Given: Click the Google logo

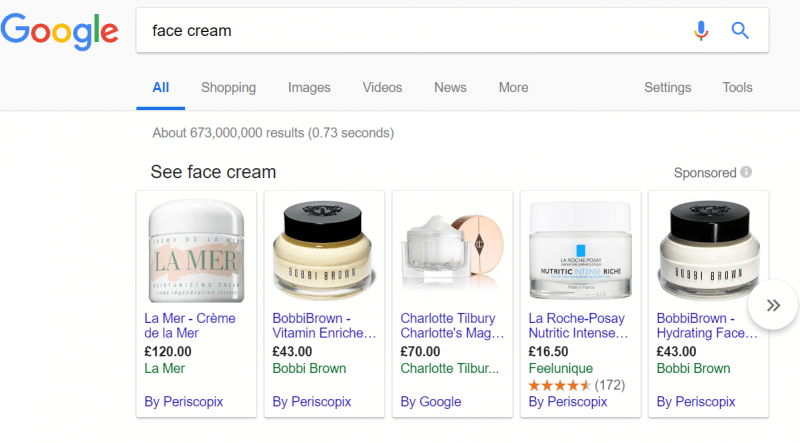Looking at the screenshot, I should [x=60, y=32].
